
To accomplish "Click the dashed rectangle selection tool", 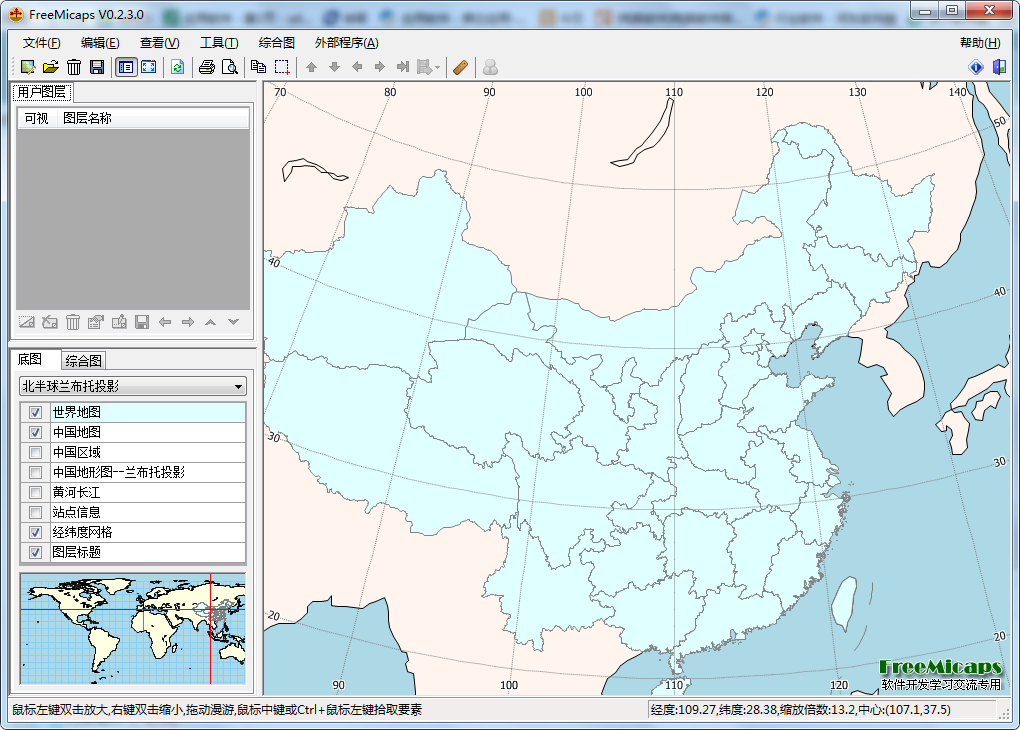I will coord(282,67).
